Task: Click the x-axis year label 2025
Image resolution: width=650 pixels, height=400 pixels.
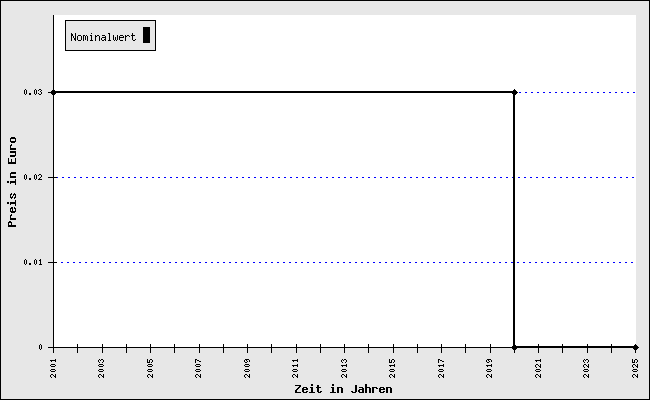Action: [x=635, y=368]
